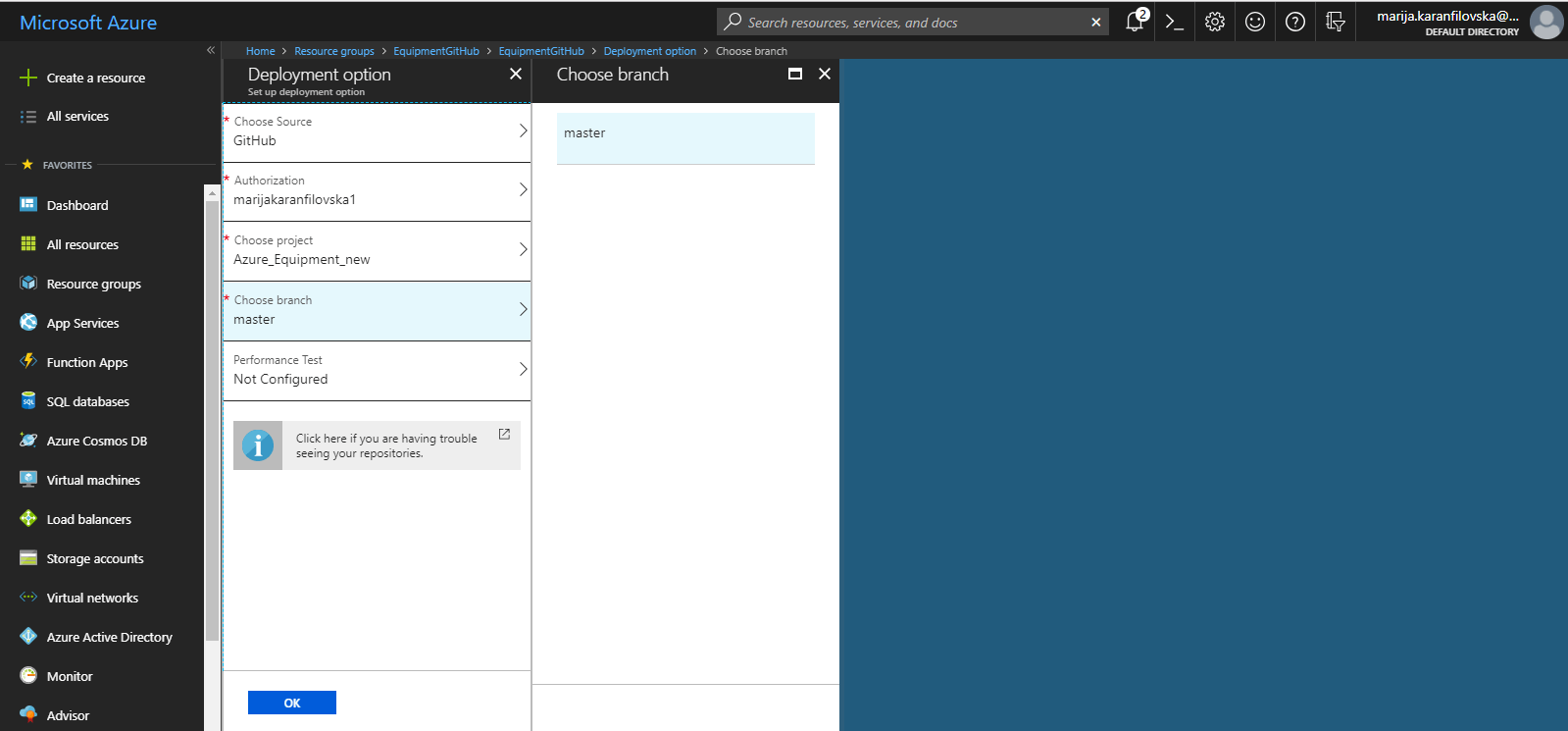1568x731 pixels.
Task: Click the Azure Active Directory icon
Action: tap(28, 636)
